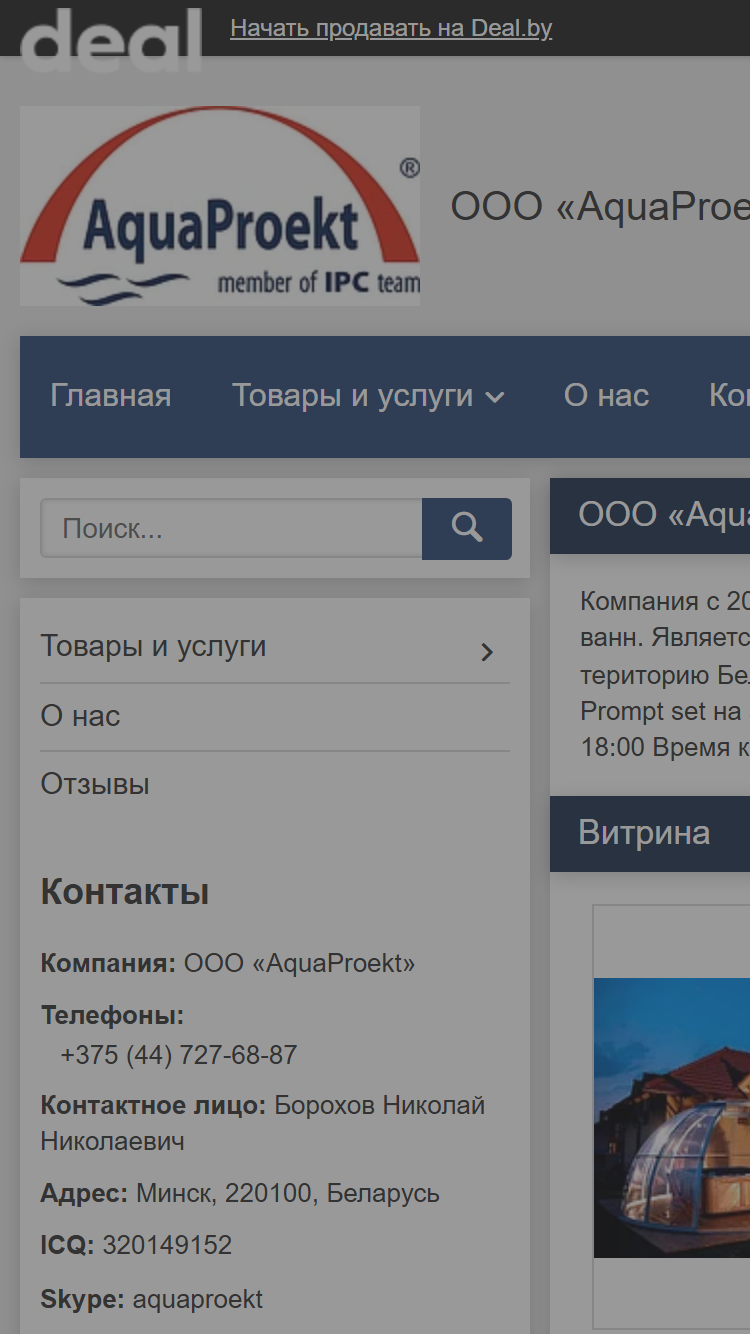The width and height of the screenshot is (750, 1334).
Task: Open 'Товары и услуги' in the sidebar list
Action: click(x=153, y=646)
